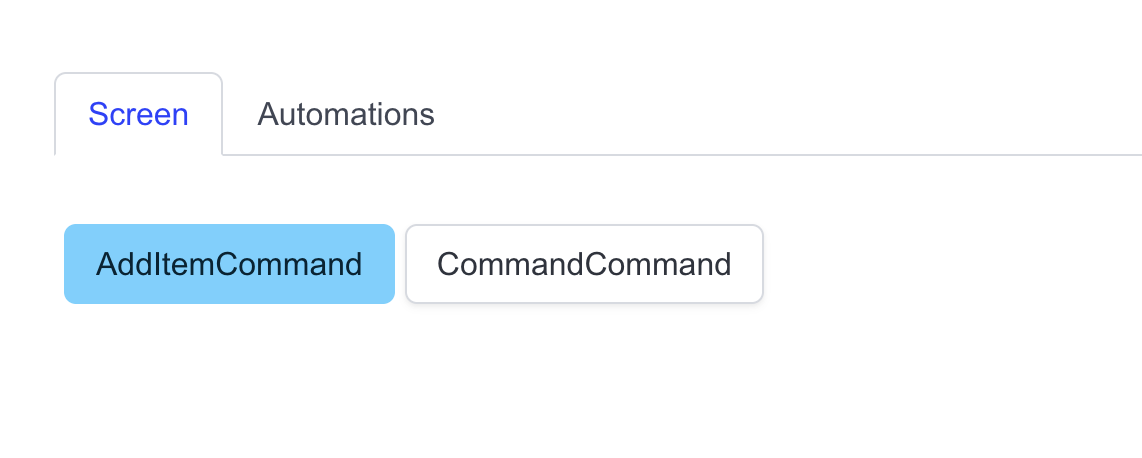Show the Screen tab content
1142x458 pixels.
click(x=138, y=114)
